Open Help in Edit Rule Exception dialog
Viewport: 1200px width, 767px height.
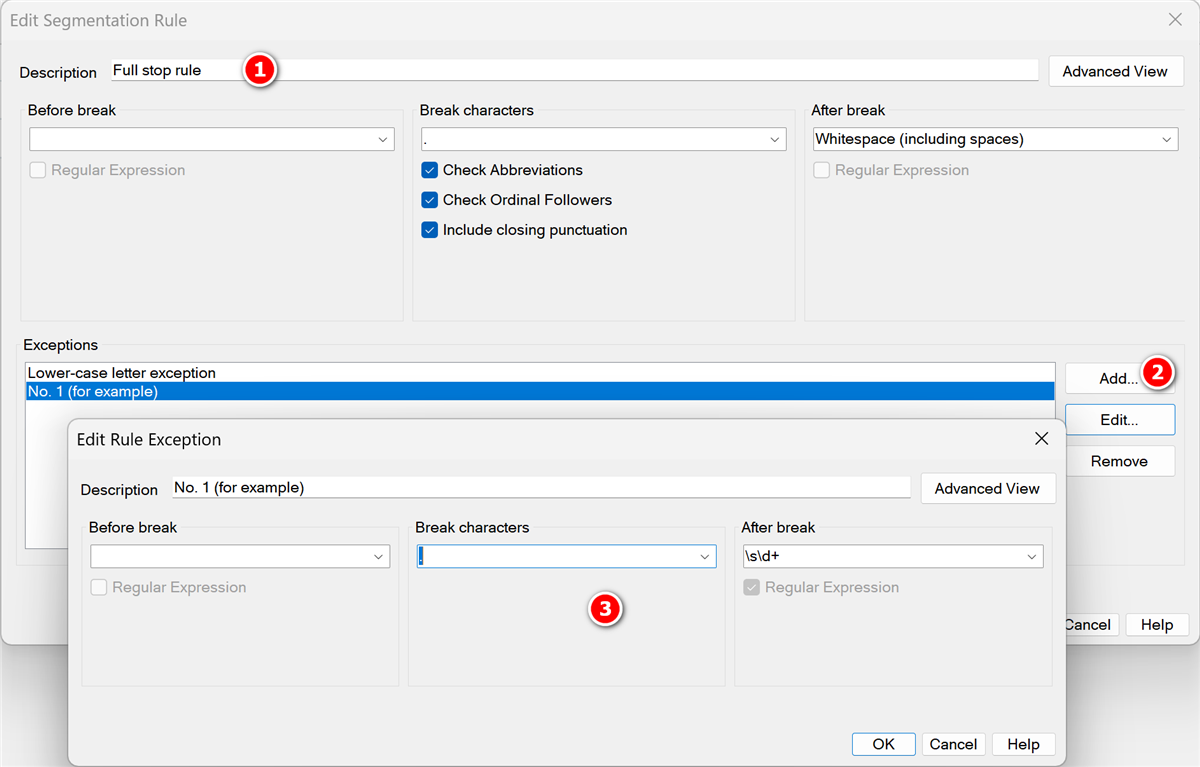coord(1023,744)
